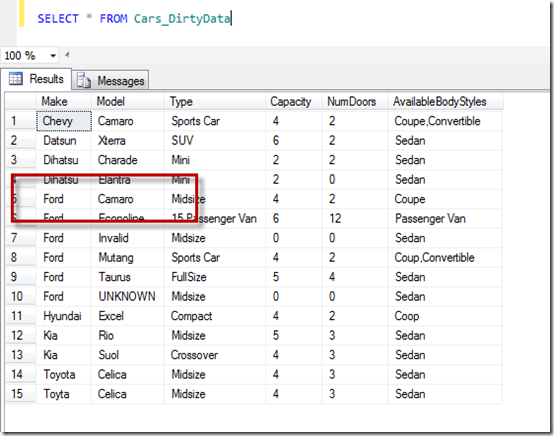
Task: Select the Sports Car cell in Camaro row
Action: pyautogui.click(x=215, y=121)
